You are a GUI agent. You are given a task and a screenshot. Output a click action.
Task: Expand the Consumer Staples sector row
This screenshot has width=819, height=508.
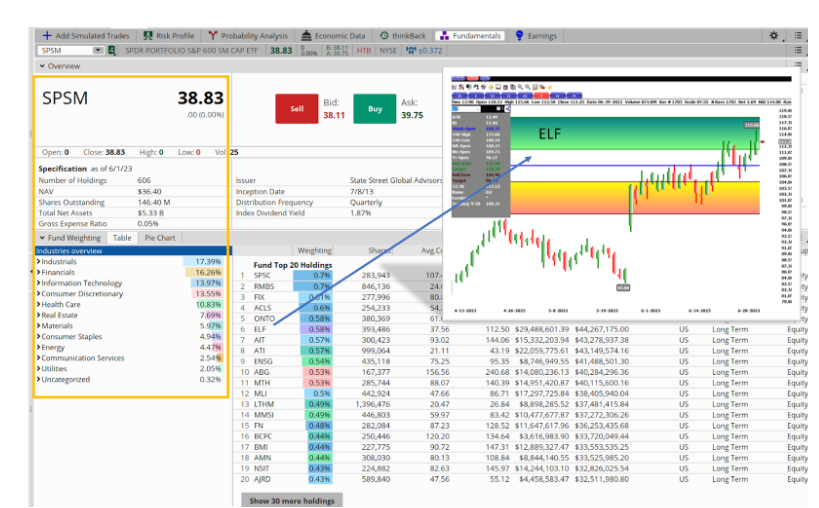coord(38,336)
